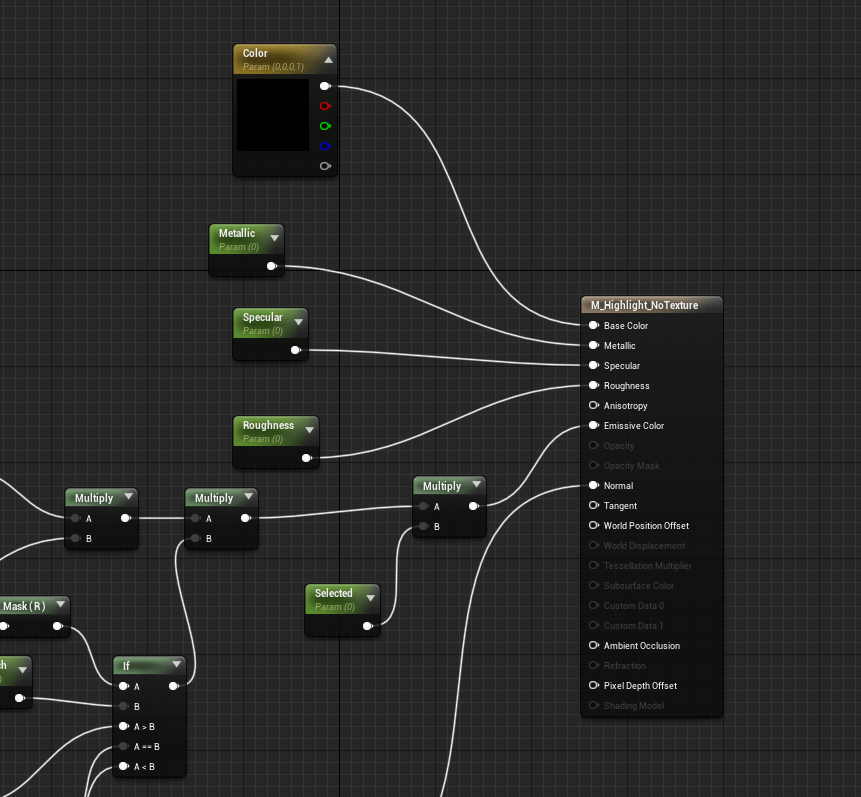
Task: Click the green channel output pin on Color node
Action: pyautogui.click(x=325, y=126)
